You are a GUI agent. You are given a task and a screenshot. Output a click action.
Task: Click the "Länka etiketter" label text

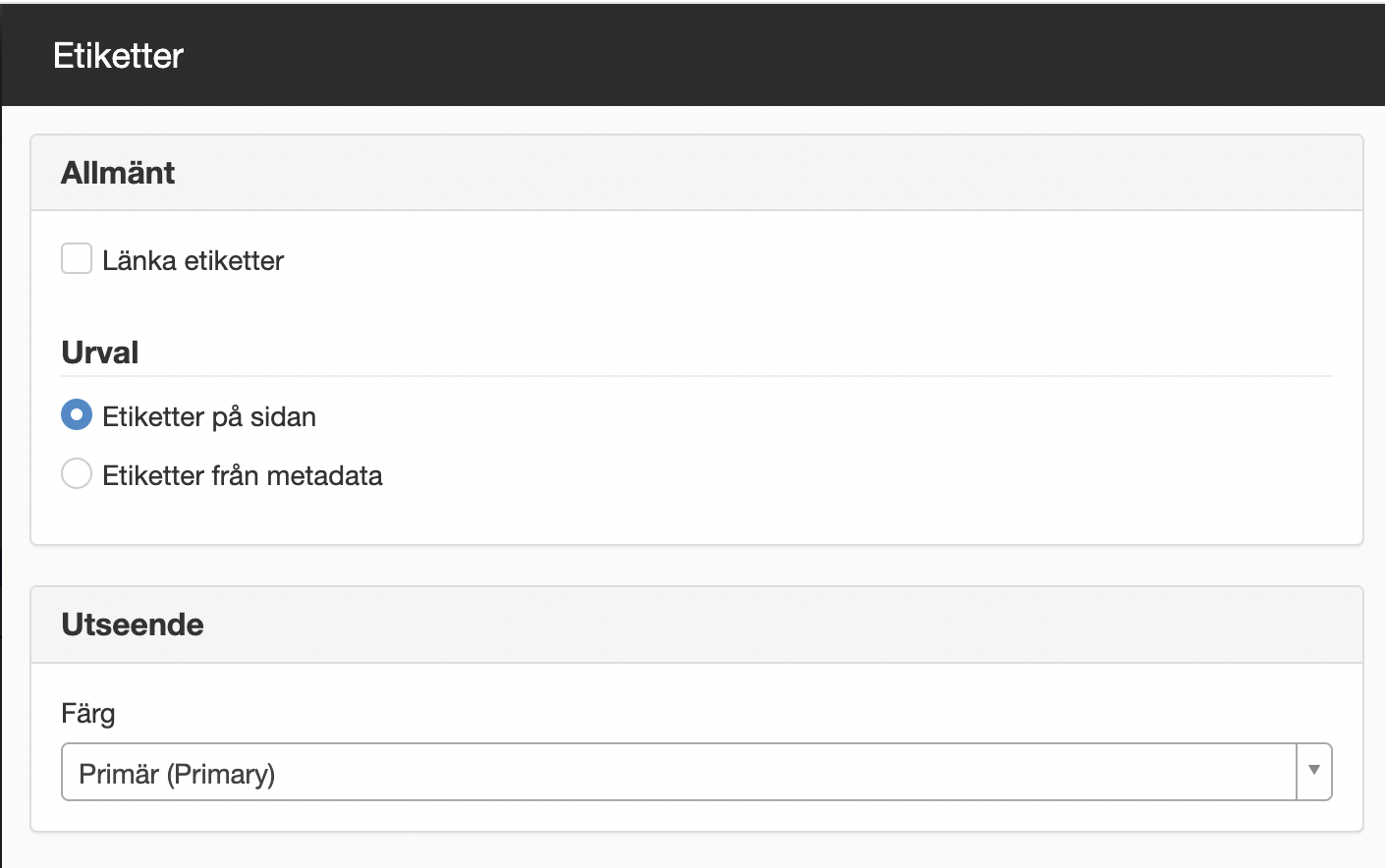pyautogui.click(x=194, y=260)
